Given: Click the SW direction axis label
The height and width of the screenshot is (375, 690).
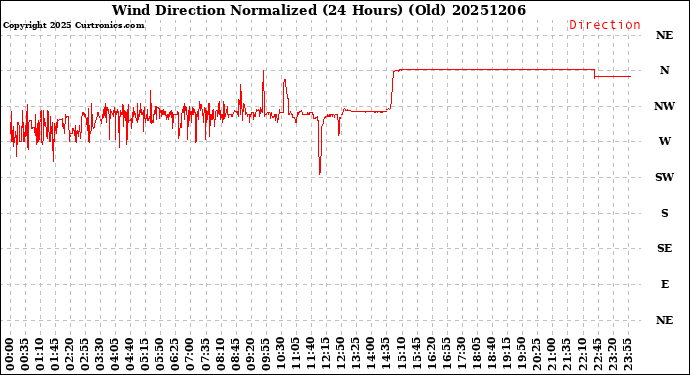Looking at the screenshot, I should 664,177.
